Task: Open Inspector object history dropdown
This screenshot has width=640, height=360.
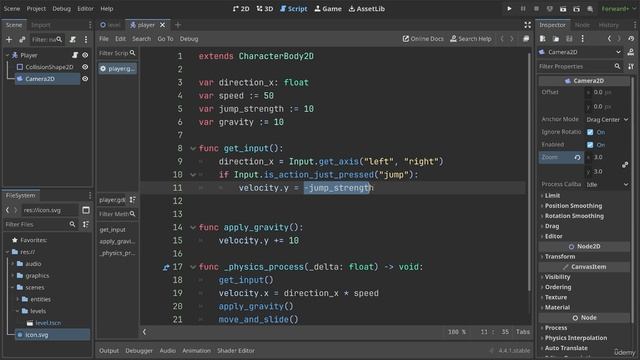Action: pyautogui.click(x=631, y=39)
